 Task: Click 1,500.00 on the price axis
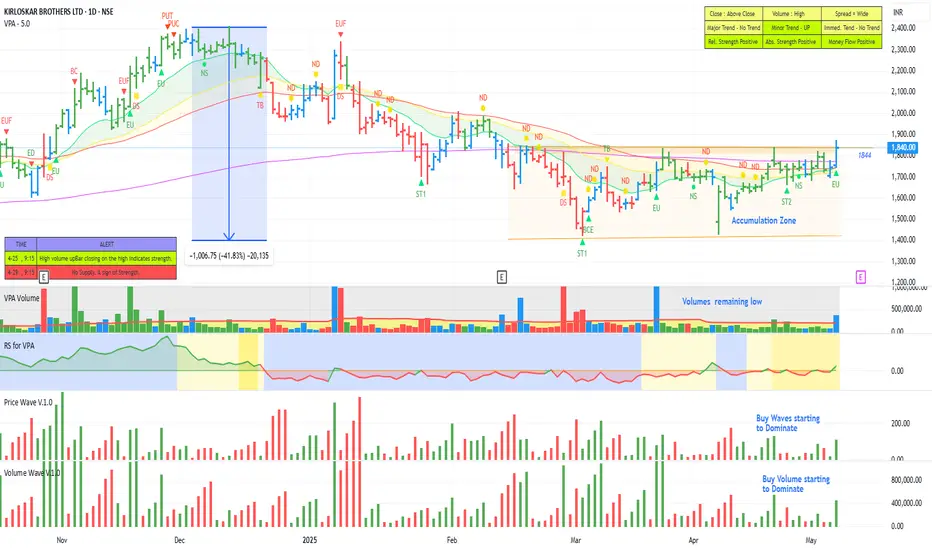[903, 219]
